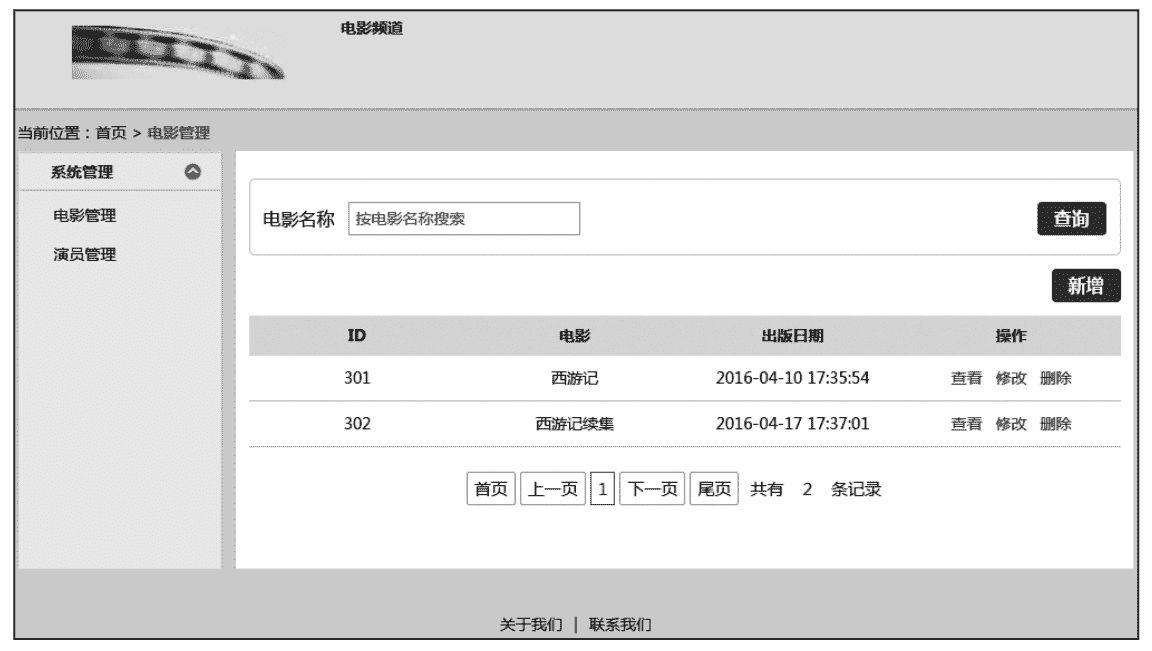Image resolution: width=1152 pixels, height=651 pixels.
Task: Select page number 1 in pagination
Action: click(x=603, y=490)
